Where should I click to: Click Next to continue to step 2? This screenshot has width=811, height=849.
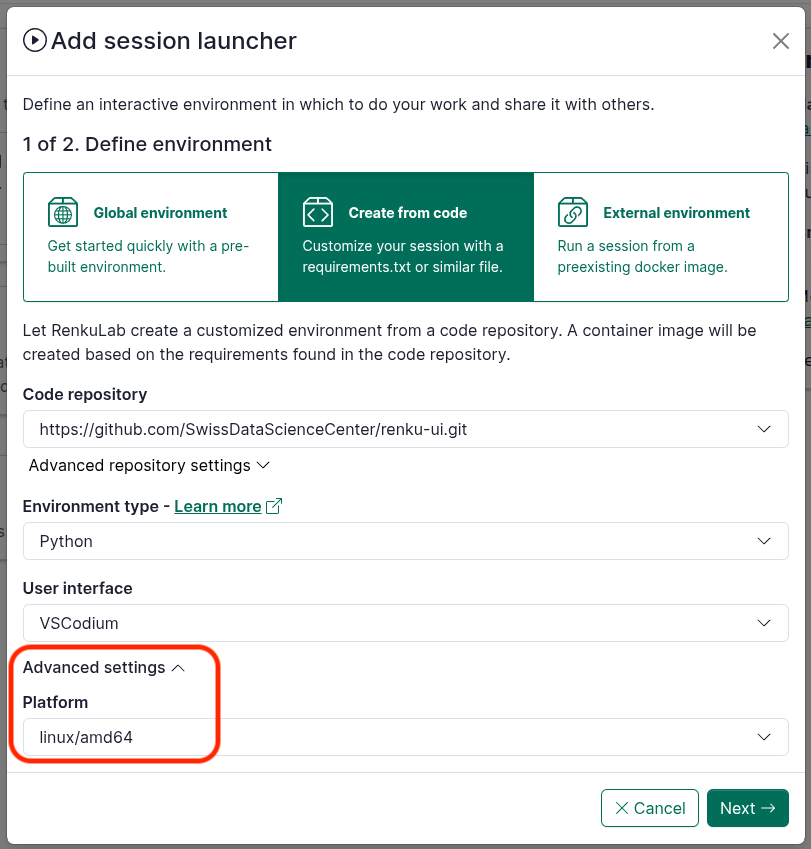(747, 808)
